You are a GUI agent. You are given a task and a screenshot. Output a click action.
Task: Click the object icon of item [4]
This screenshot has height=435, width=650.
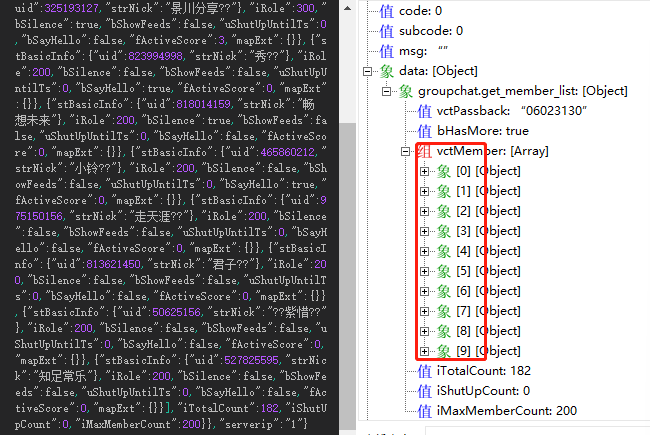[443, 251]
